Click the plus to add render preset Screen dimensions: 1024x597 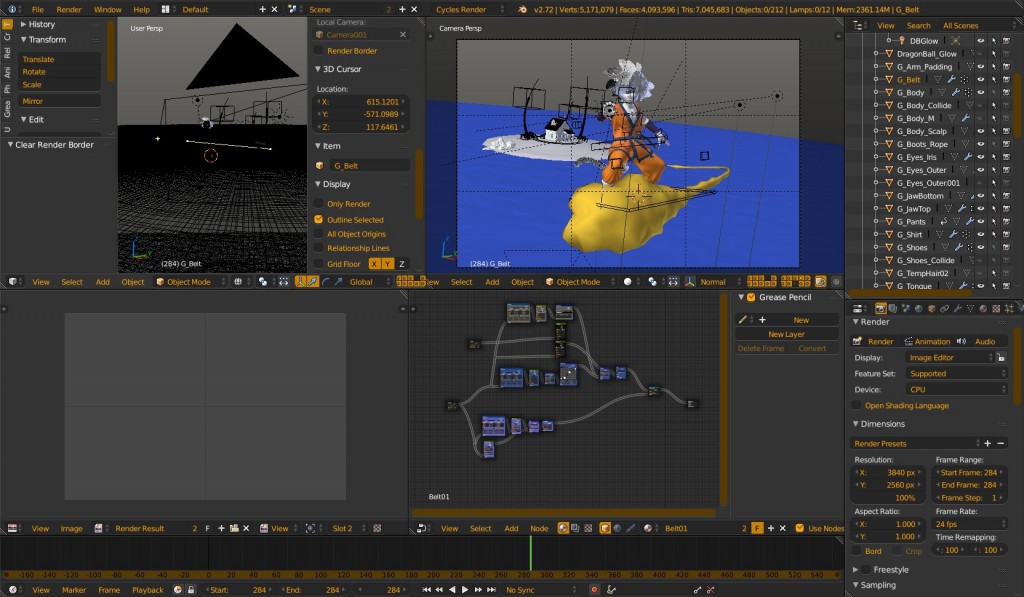(987, 444)
